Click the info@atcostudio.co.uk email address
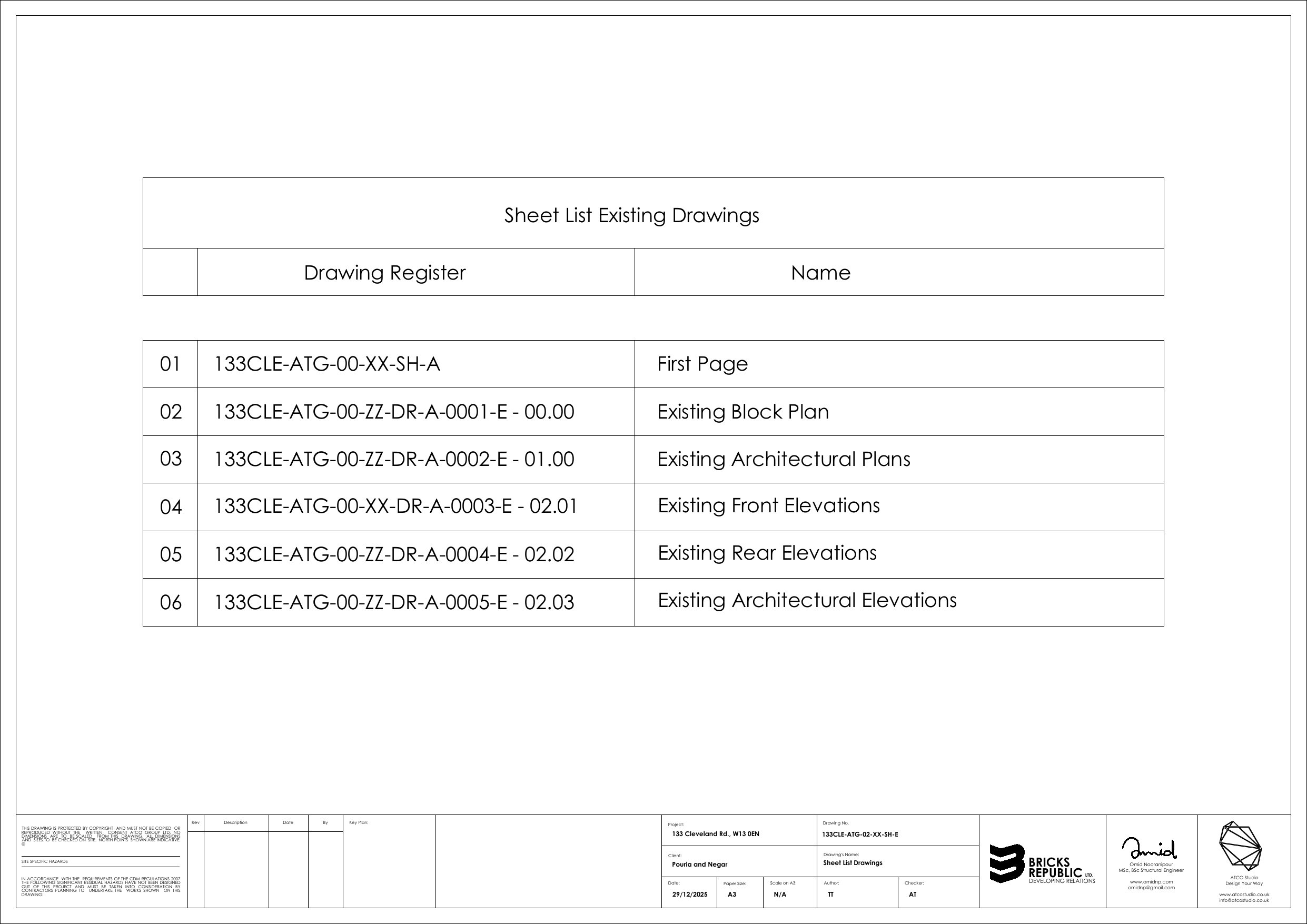 1244,901
